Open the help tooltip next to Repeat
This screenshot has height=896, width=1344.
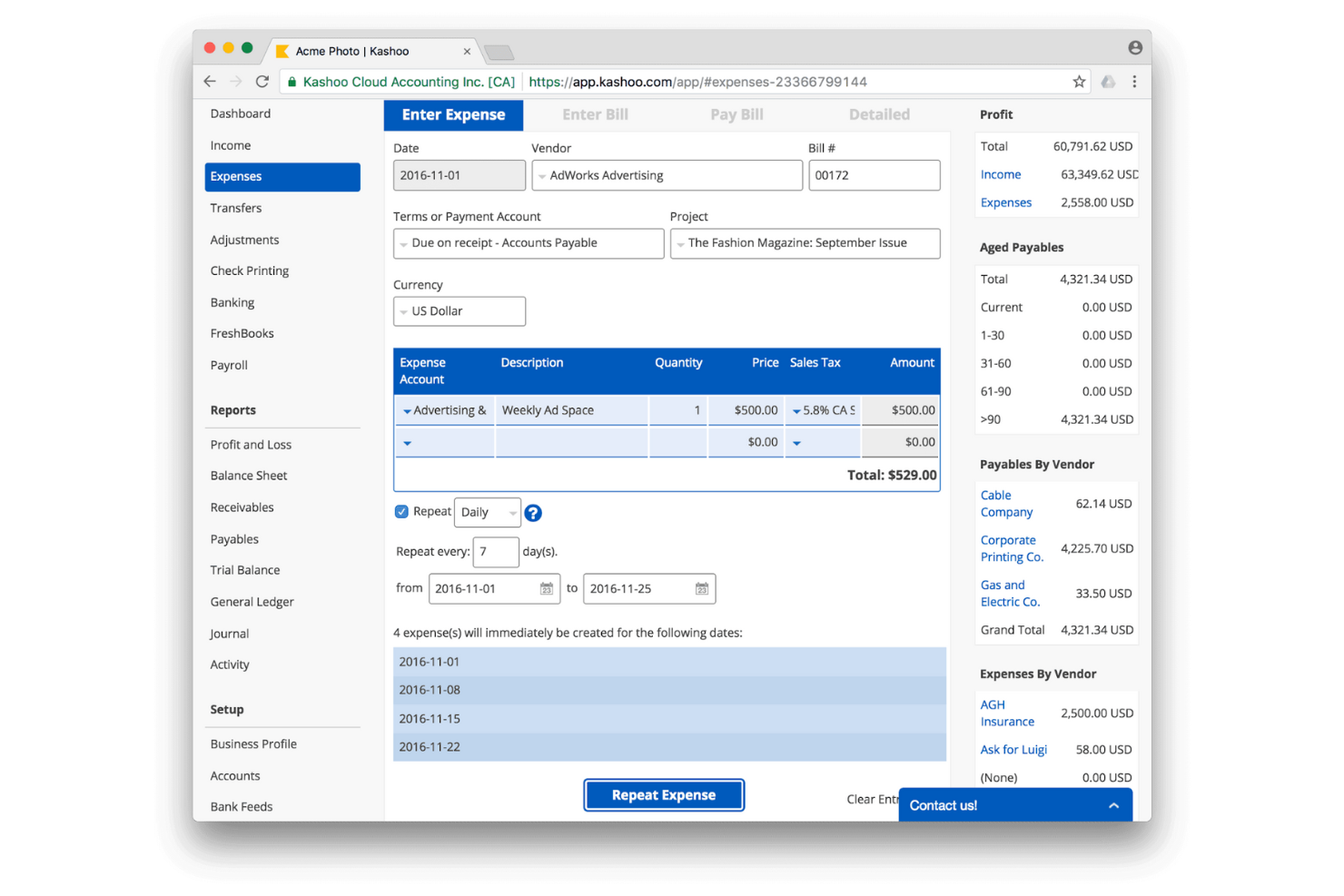(x=533, y=512)
